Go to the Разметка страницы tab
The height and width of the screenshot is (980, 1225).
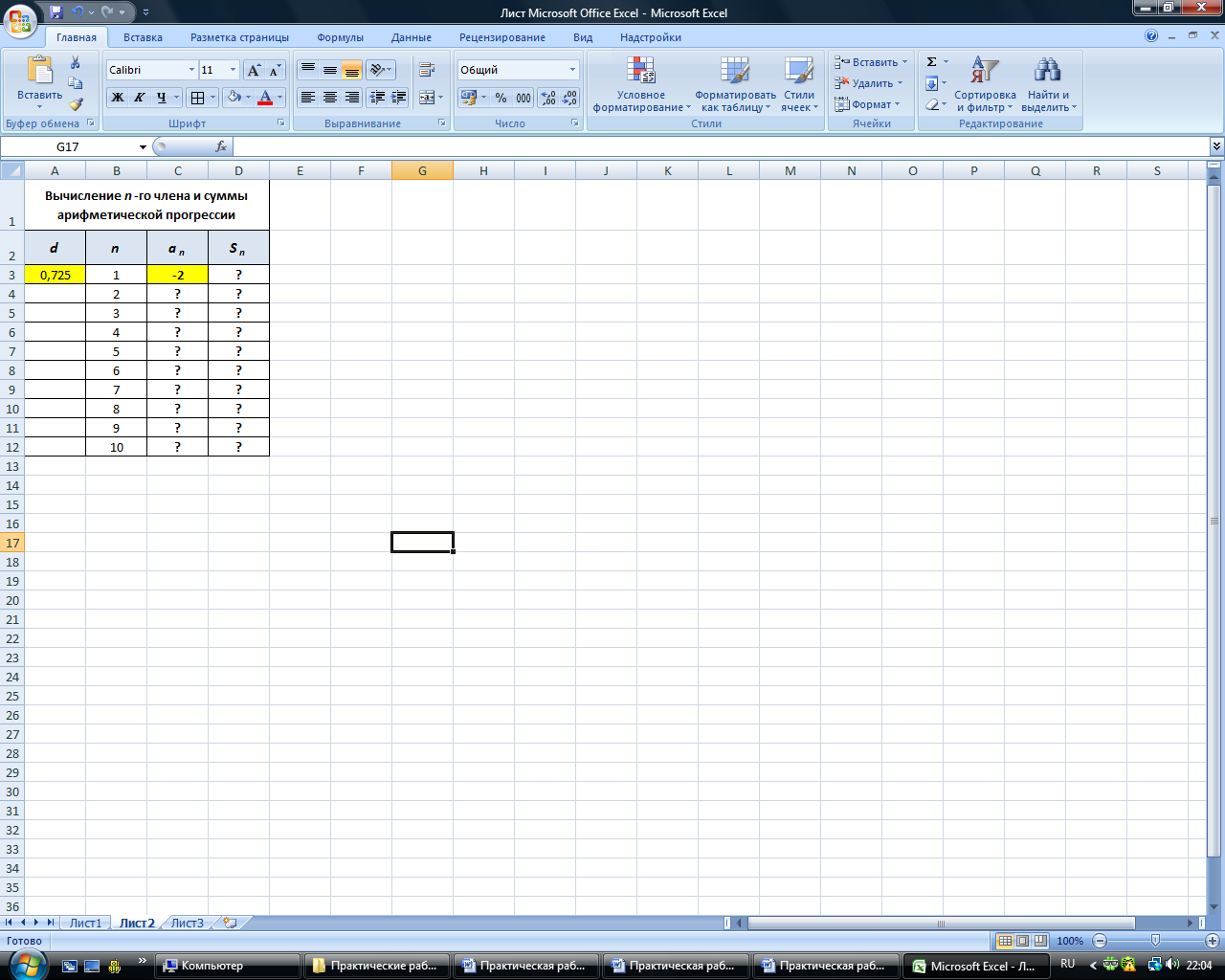[x=239, y=37]
